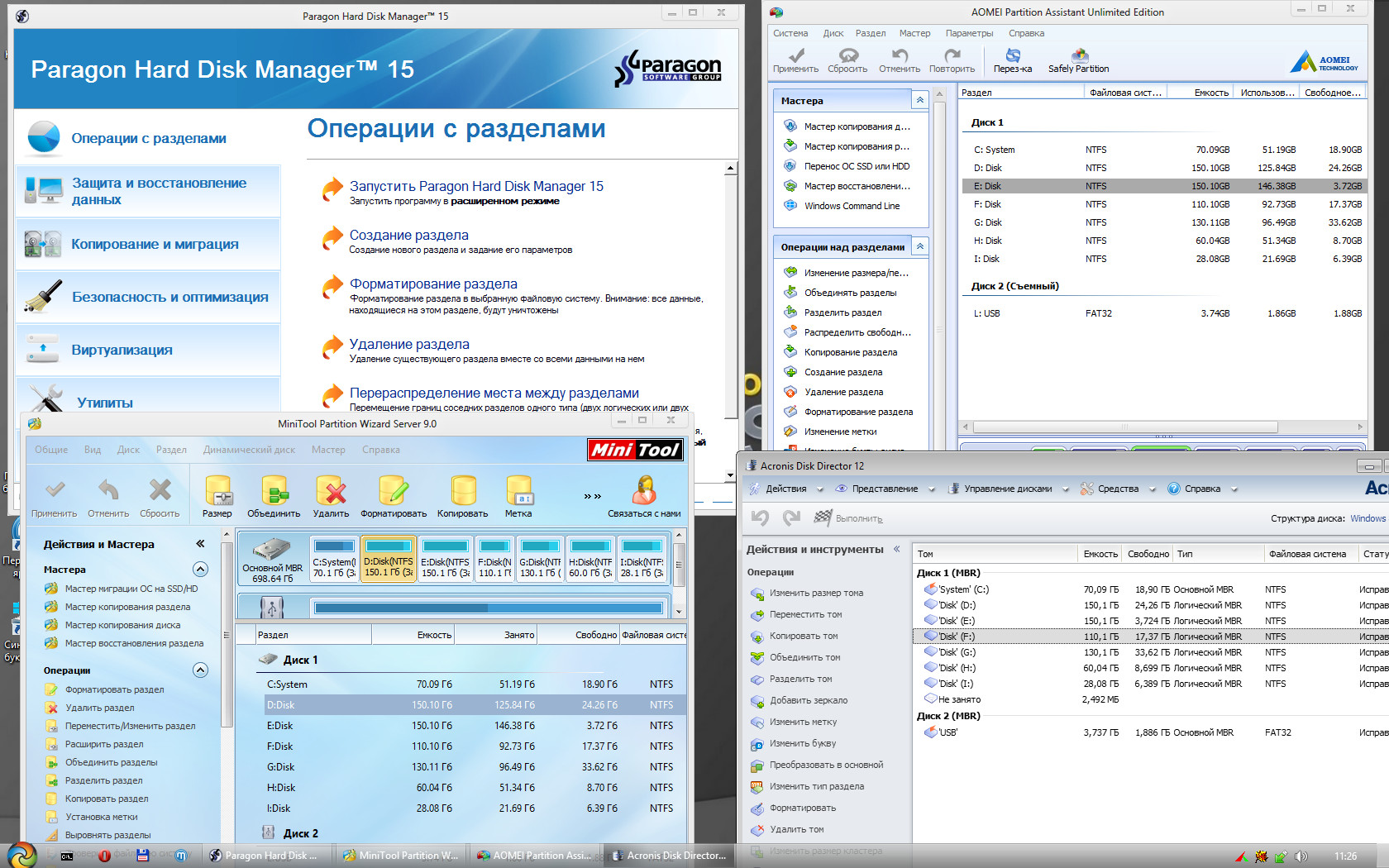Click undo arrow icon in Acronis toolbar
The width and height of the screenshot is (1389, 868).
(x=760, y=518)
